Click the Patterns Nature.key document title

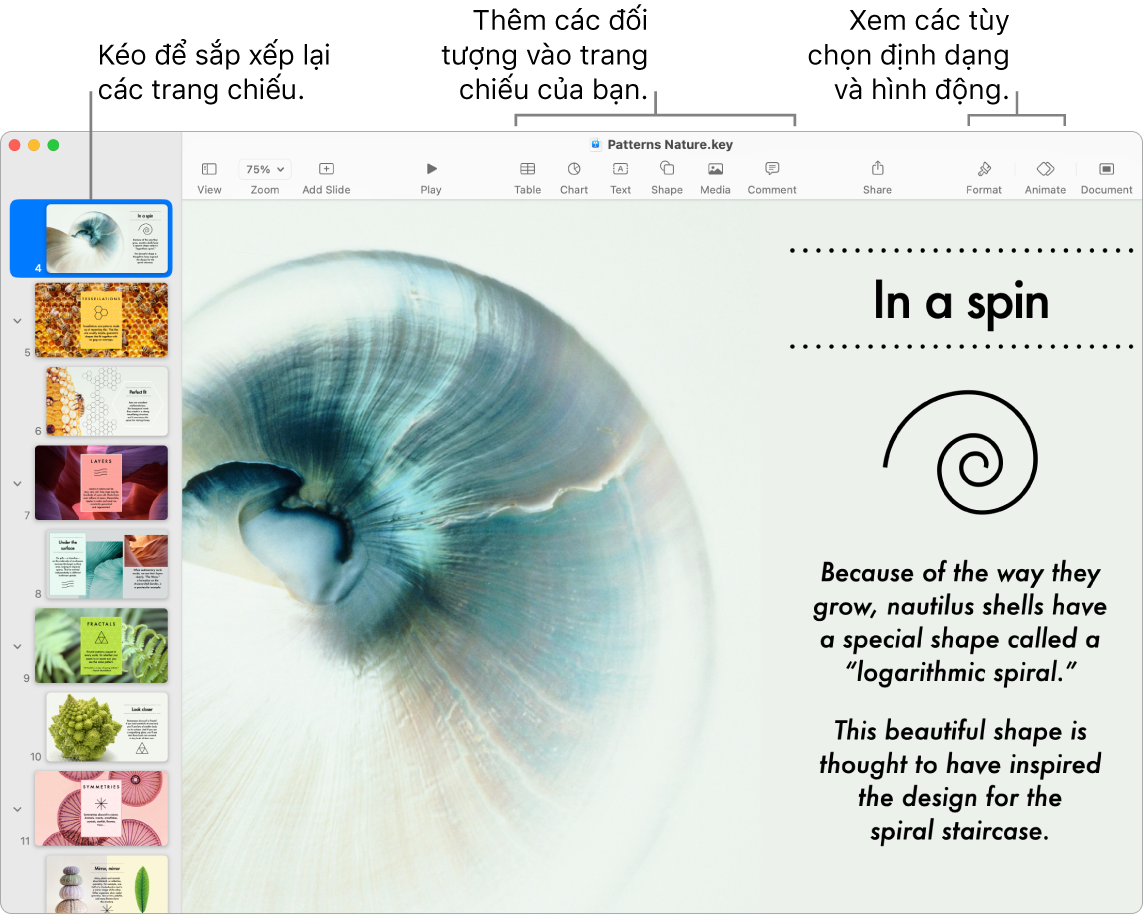coord(669,144)
